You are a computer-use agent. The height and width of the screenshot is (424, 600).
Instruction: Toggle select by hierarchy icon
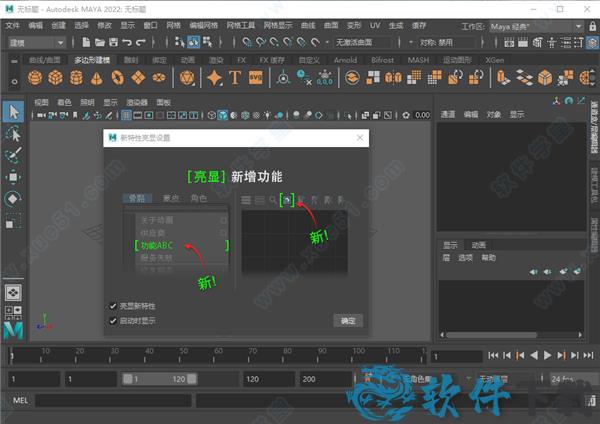[179, 42]
